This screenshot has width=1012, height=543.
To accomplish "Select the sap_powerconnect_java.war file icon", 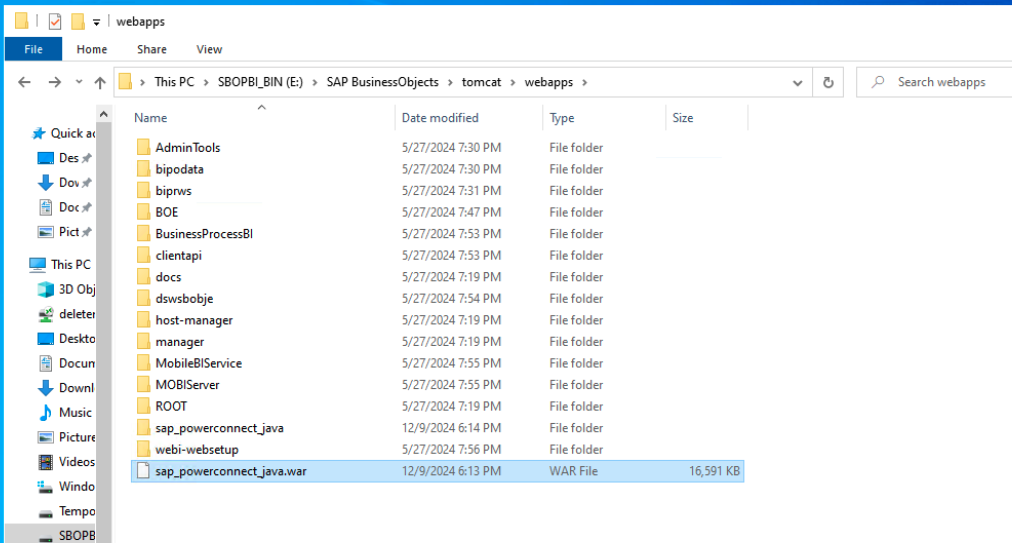I will point(142,471).
